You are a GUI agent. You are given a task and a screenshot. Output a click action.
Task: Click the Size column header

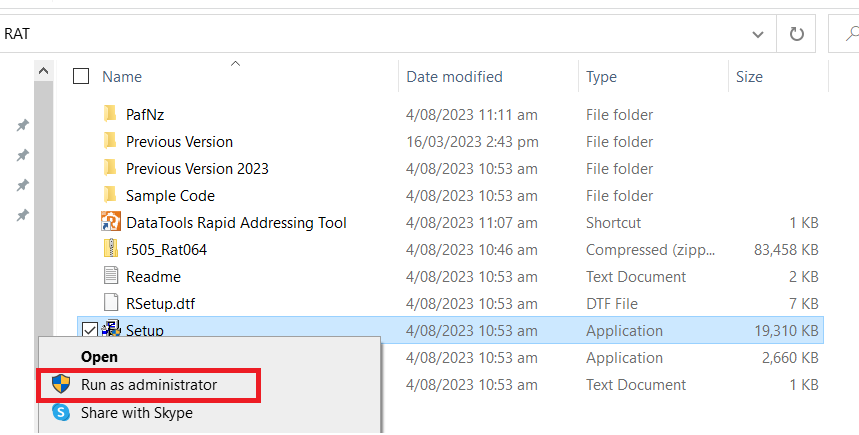click(749, 76)
